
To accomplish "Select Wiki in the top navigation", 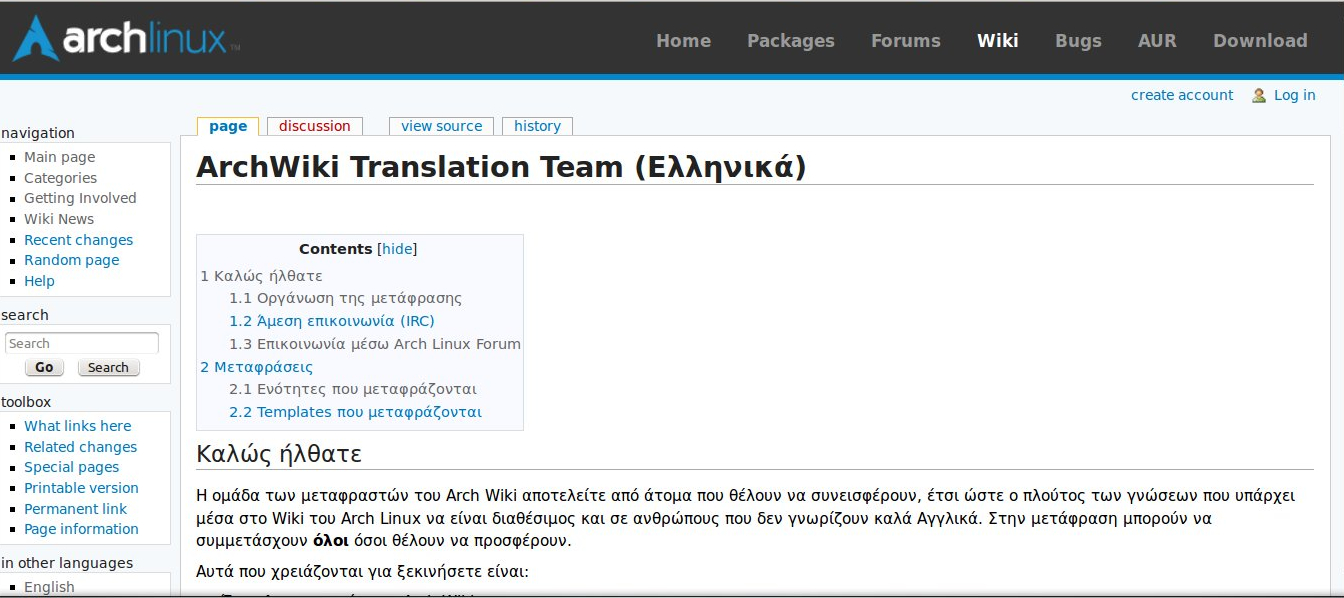I will pyautogui.click(x=997, y=41).
